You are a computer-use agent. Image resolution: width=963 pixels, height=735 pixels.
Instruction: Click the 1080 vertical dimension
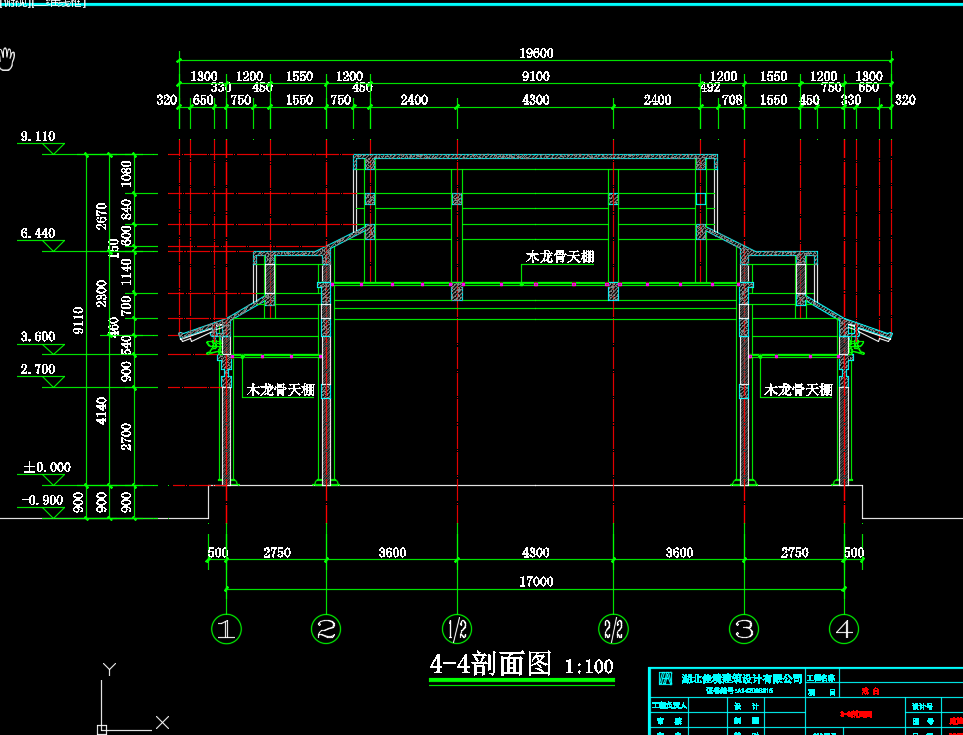coord(127,174)
